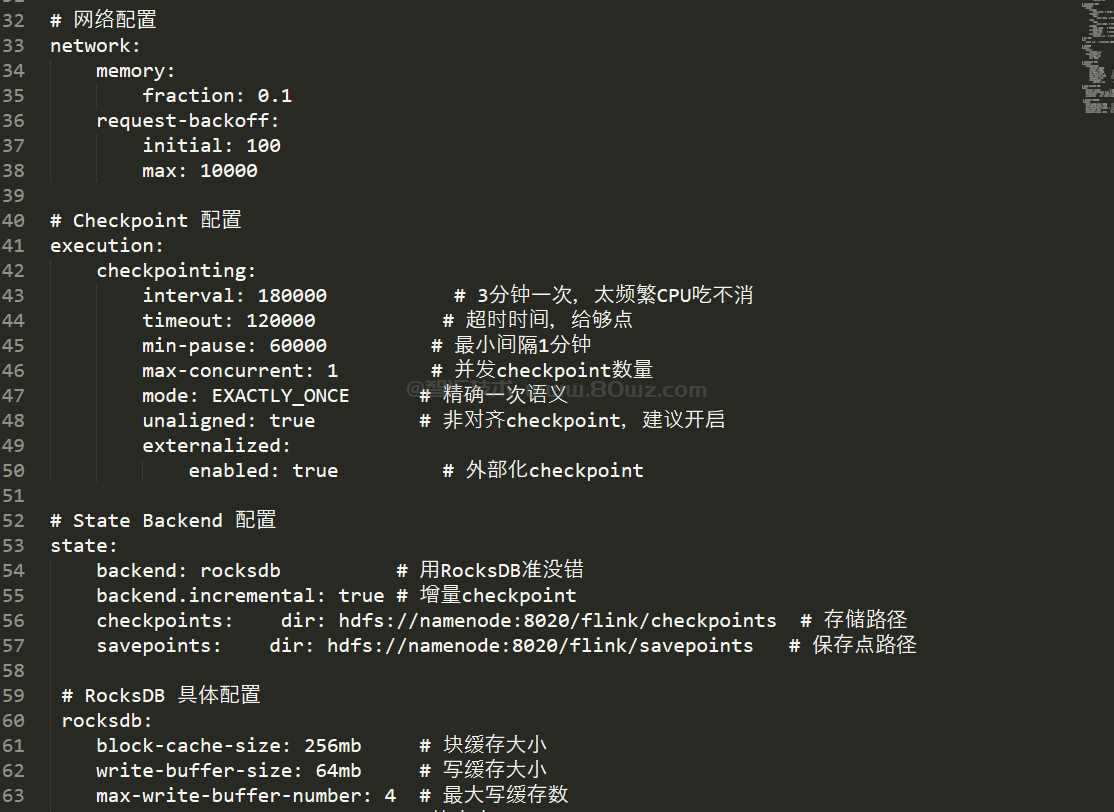Screen dimensions: 1114x812
Task: Click the "max: 10000" value
Action: tap(200, 171)
